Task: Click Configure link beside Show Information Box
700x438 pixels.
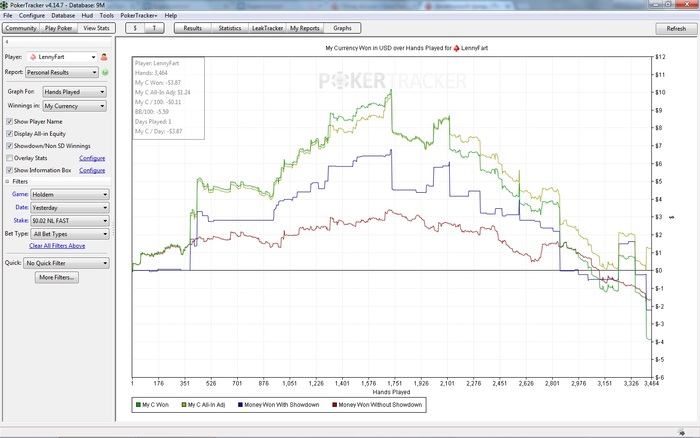Action: pyautogui.click(x=92, y=170)
